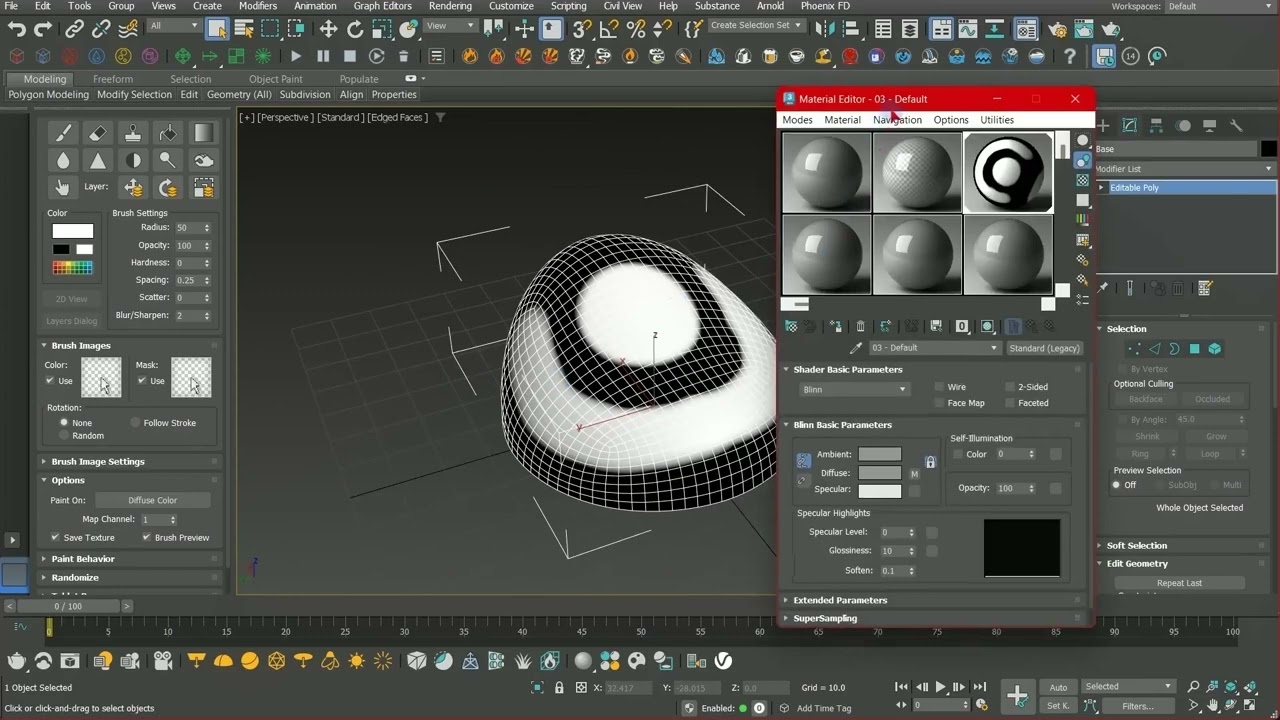Click the Sample Type sphere icon

1082,141
